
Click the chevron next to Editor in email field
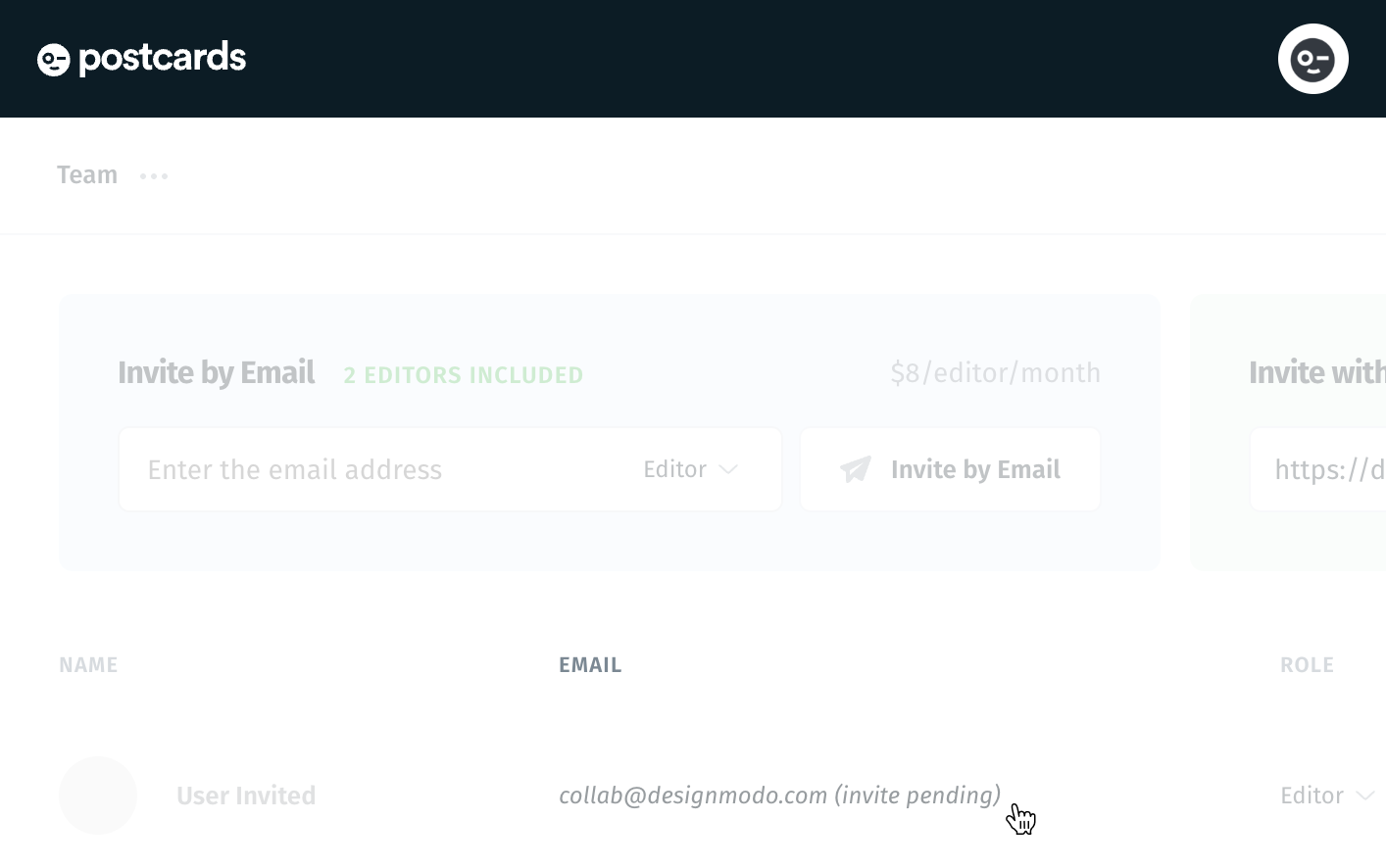click(x=728, y=470)
